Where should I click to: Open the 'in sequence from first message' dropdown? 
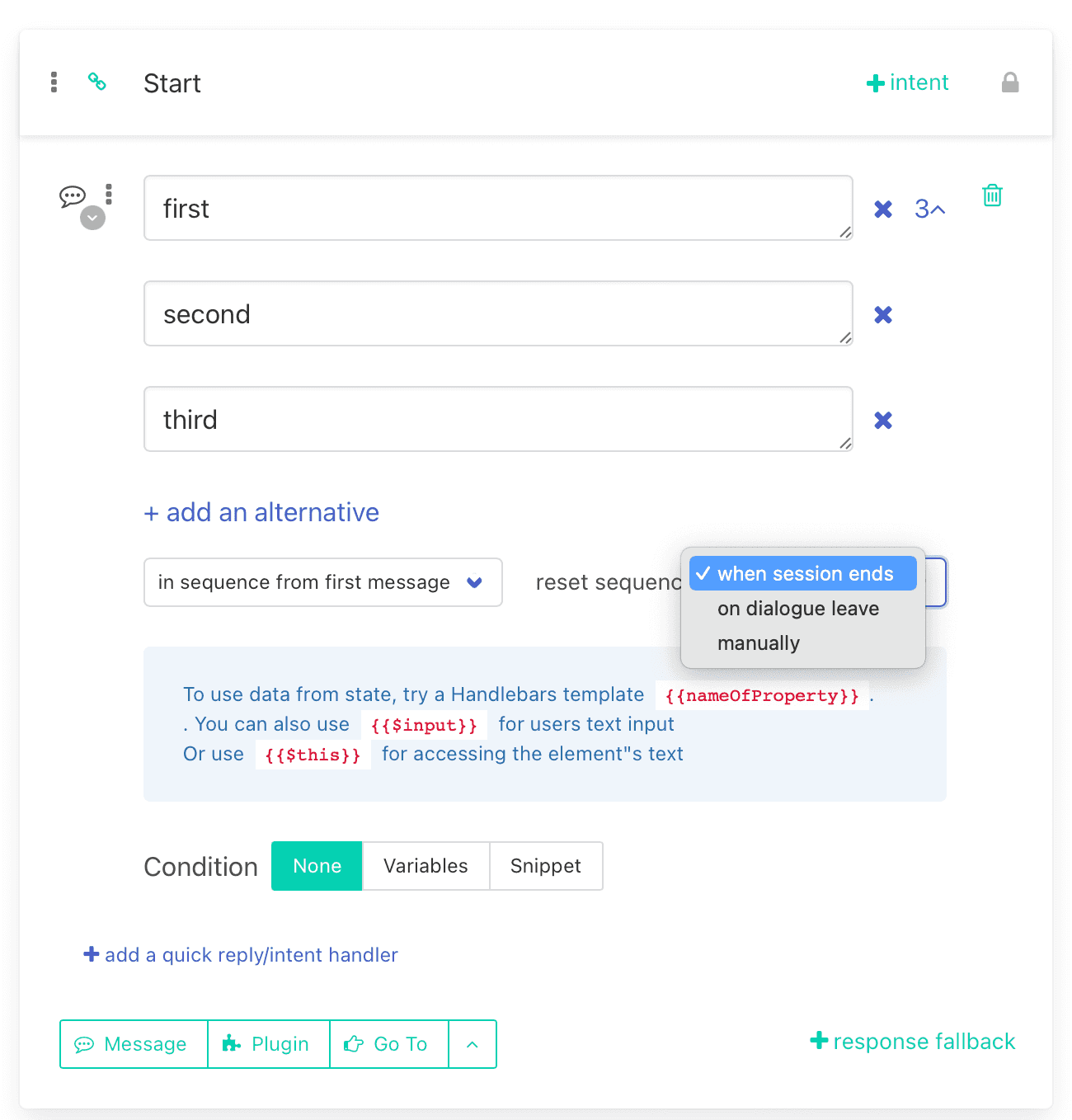tap(323, 582)
